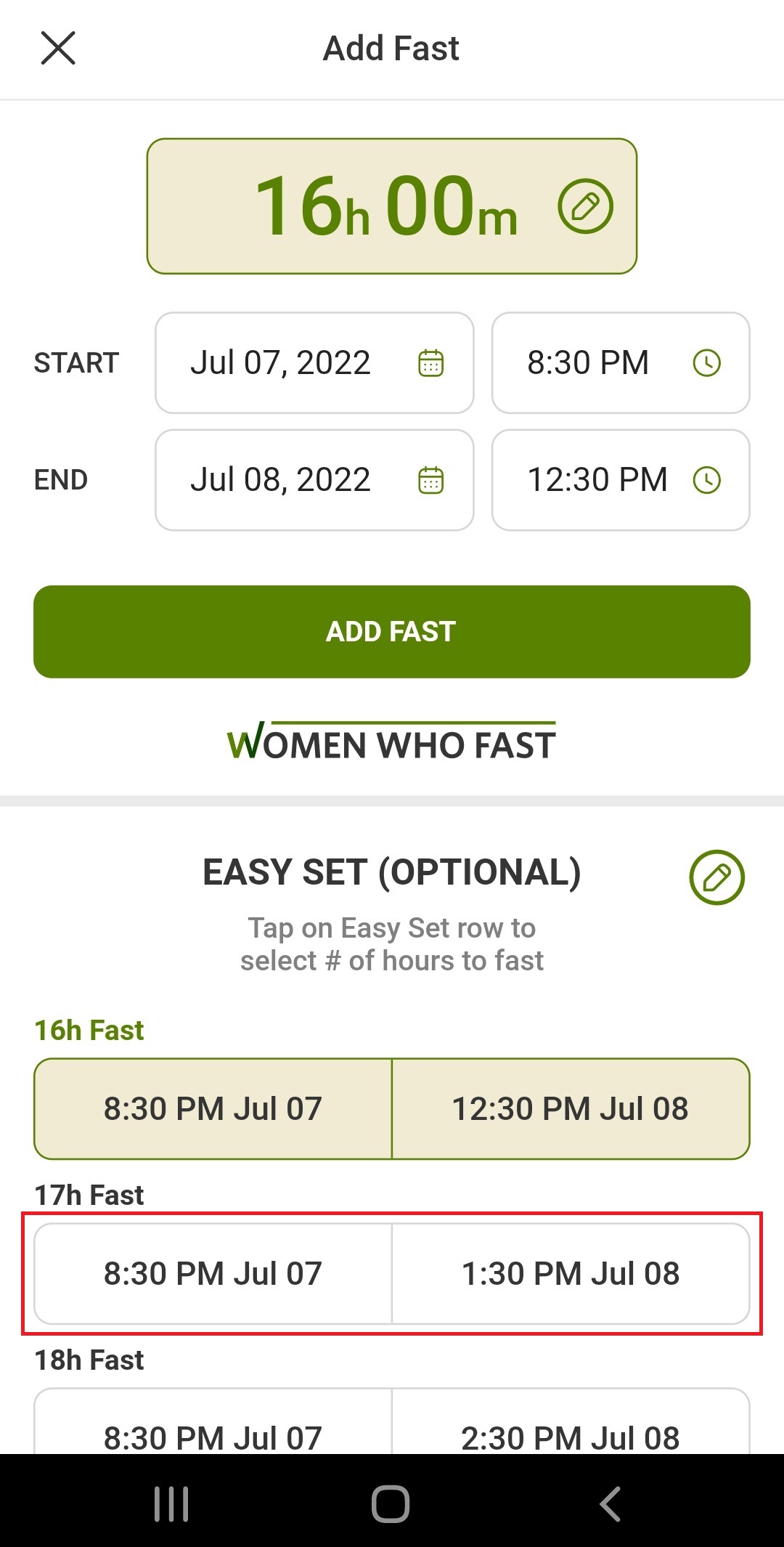
Task: Tap the end date field showing Jul 08, 2022
Action: 290,479
